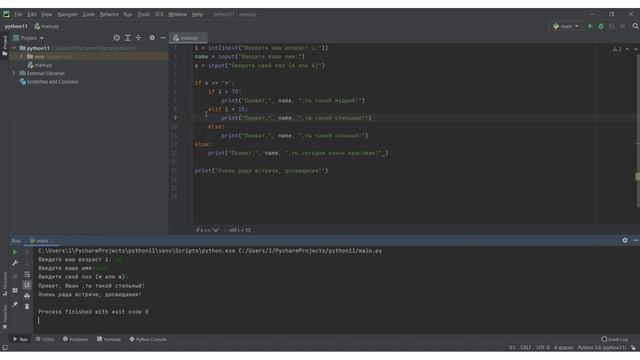This screenshot has width=640, height=360.
Task: Toggle the Structure side tab on left edge
Action: [4, 284]
